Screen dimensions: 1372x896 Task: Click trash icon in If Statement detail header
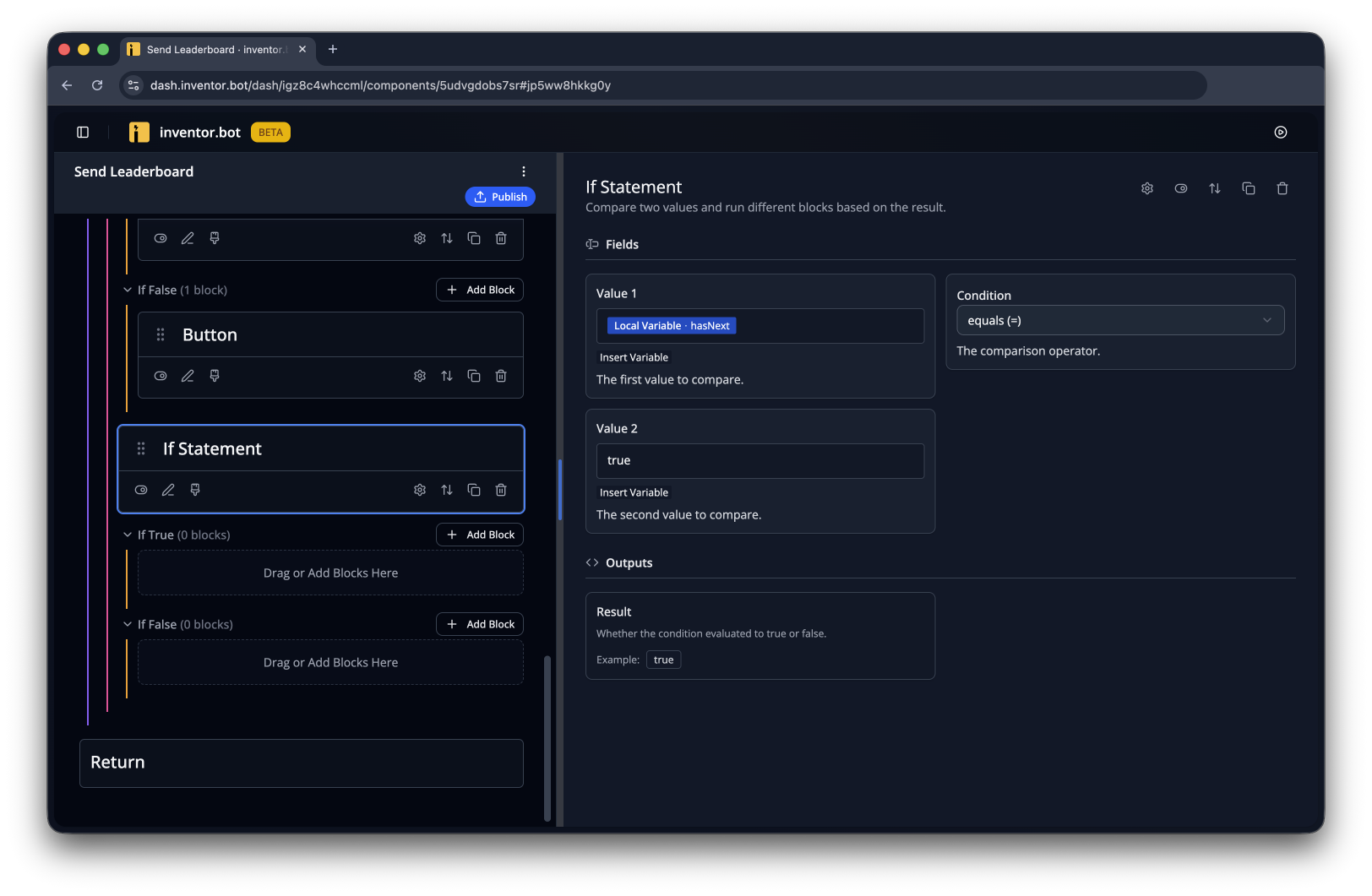coord(1282,188)
